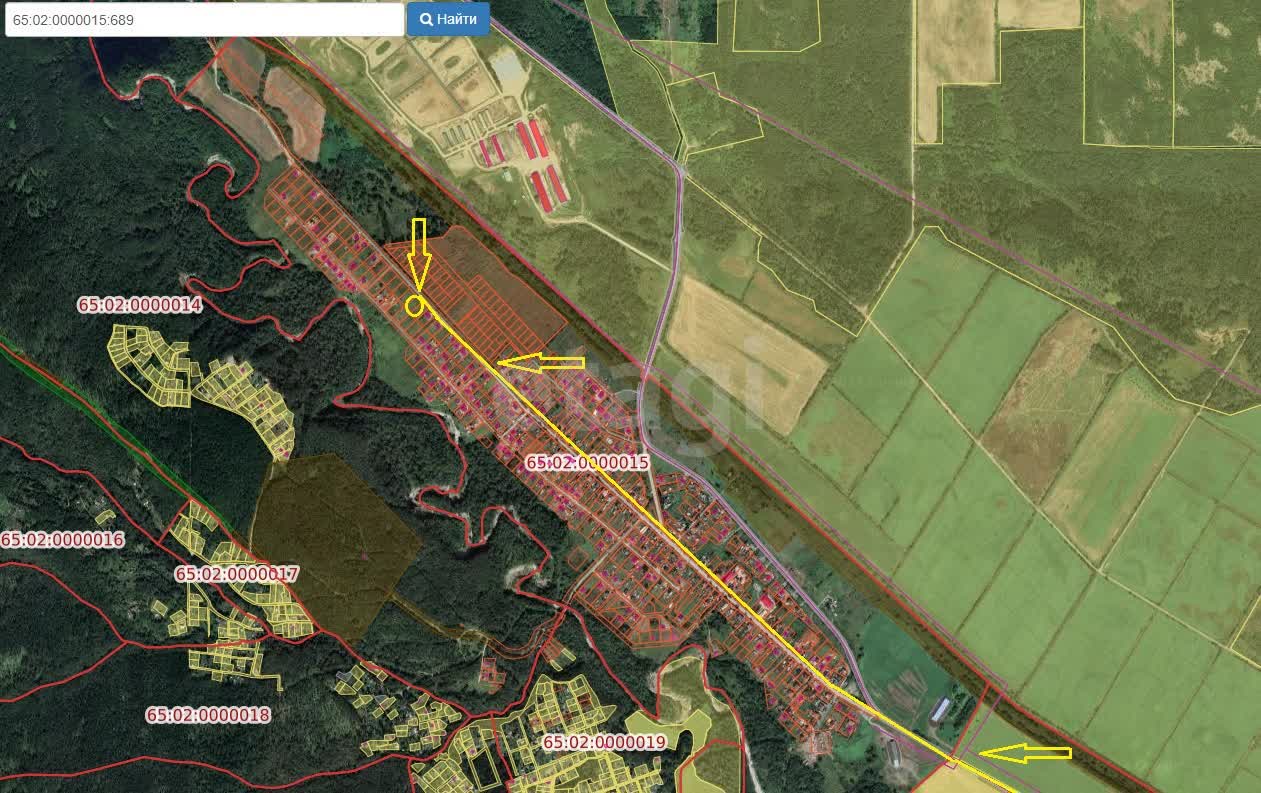Select the 65:02:0000019 quarter label

click(x=604, y=743)
